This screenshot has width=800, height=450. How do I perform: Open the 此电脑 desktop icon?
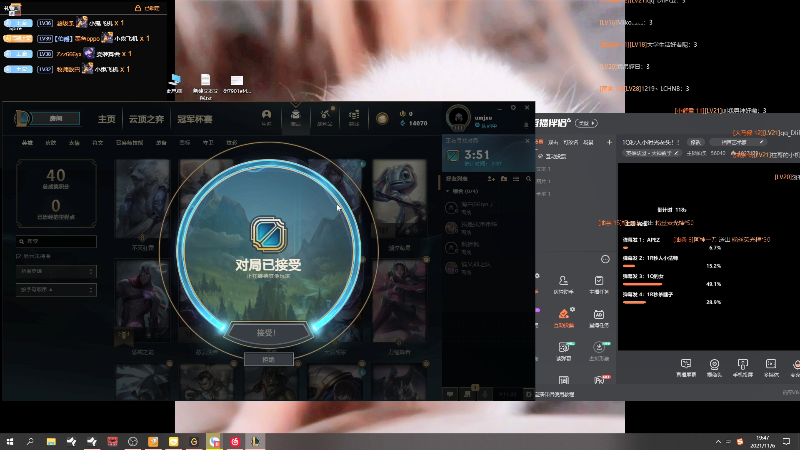click(174, 84)
